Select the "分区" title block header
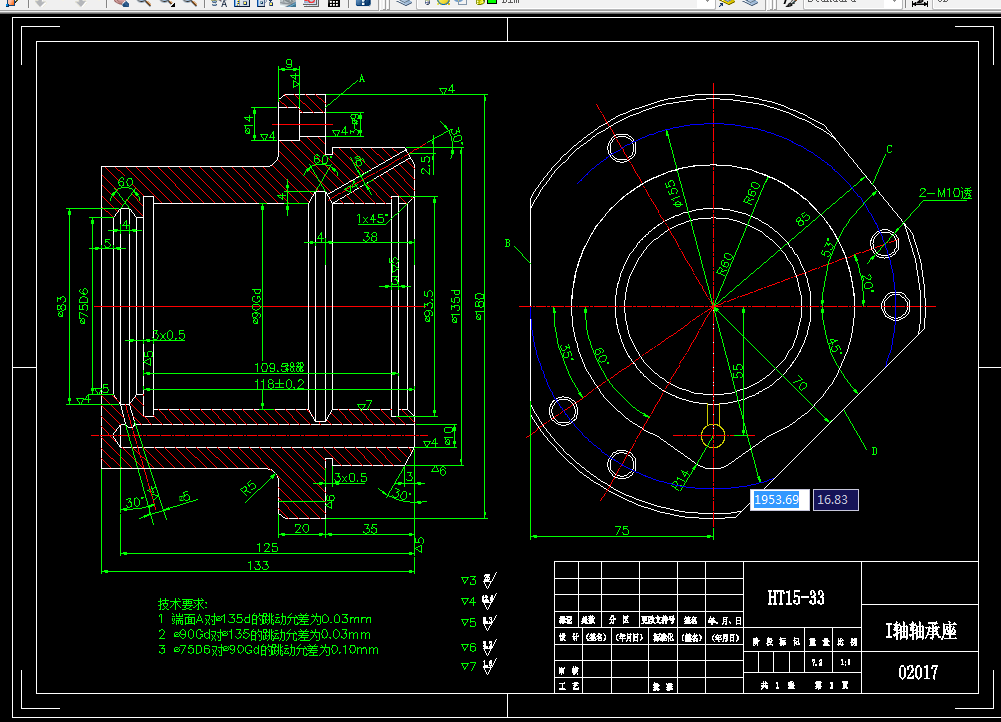This screenshot has width=1001, height=722. coord(619,620)
